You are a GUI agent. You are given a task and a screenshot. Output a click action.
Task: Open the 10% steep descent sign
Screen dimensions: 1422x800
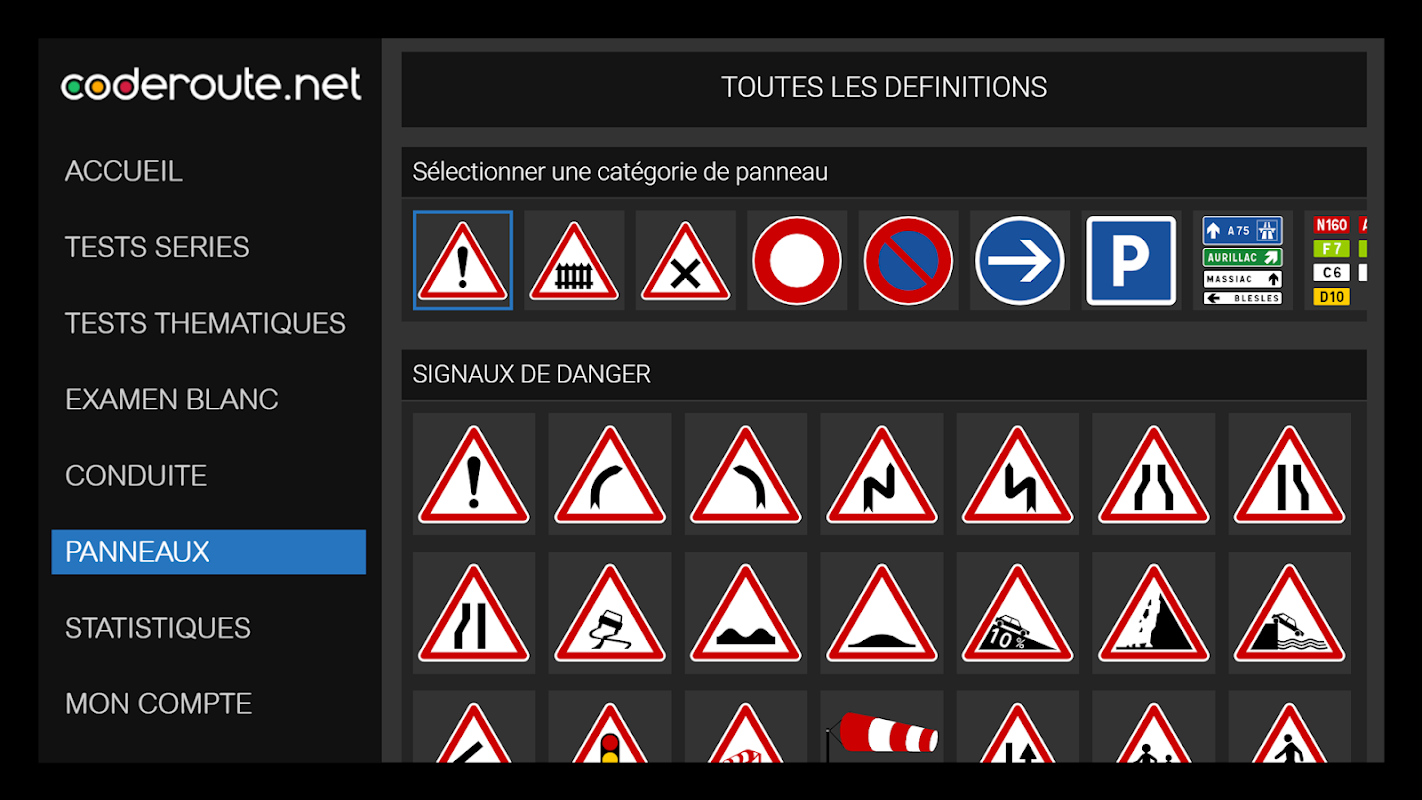(x=1018, y=613)
